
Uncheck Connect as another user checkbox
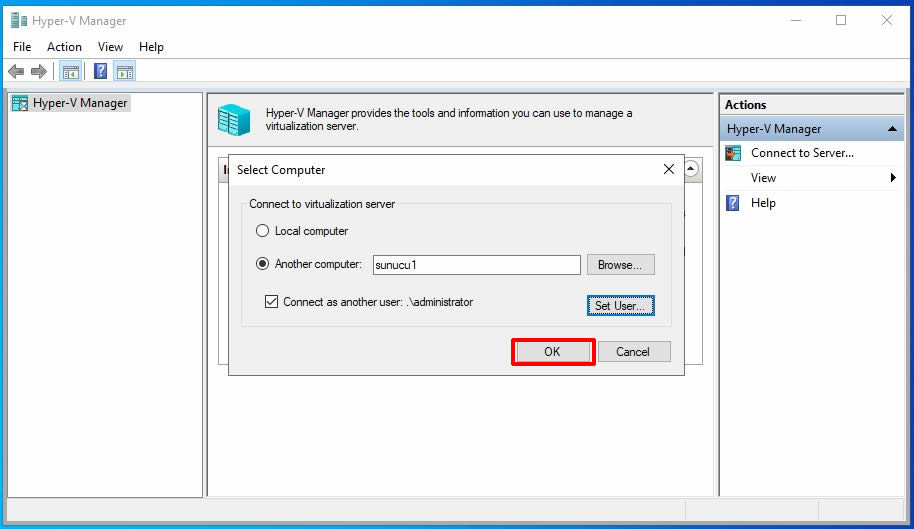pyautogui.click(x=271, y=302)
